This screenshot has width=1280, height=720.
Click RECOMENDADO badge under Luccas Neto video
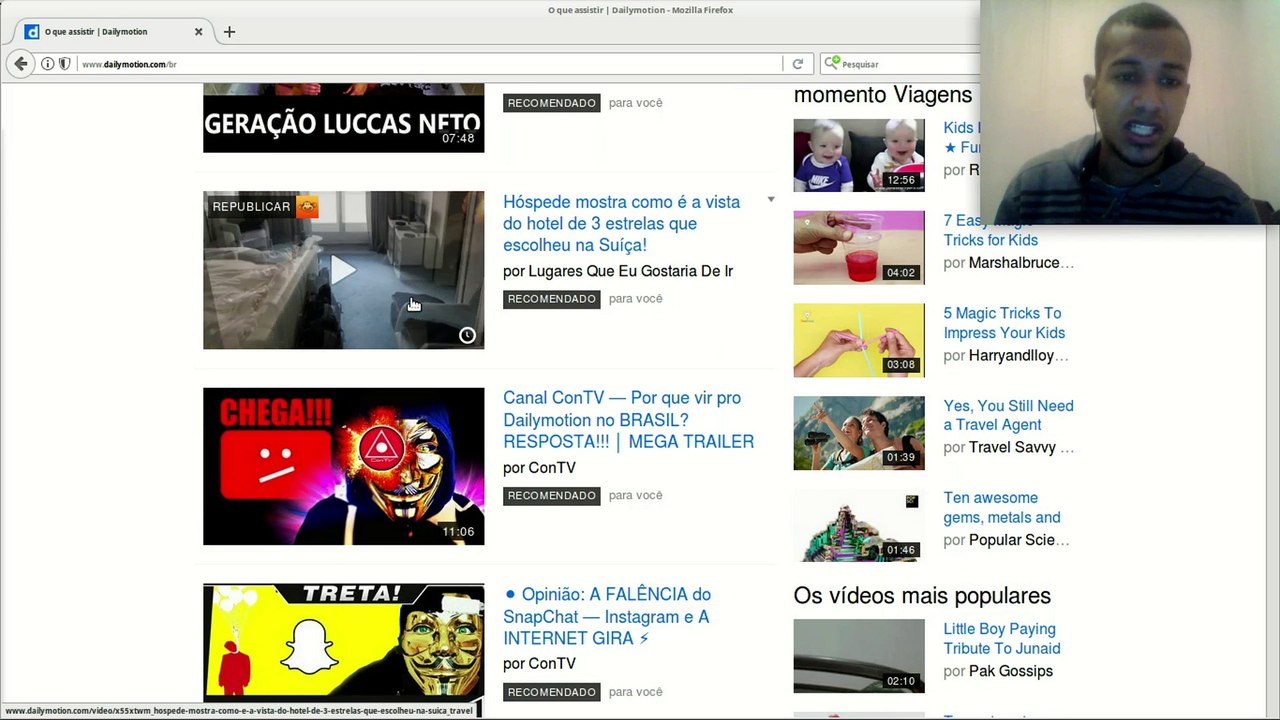coord(551,103)
